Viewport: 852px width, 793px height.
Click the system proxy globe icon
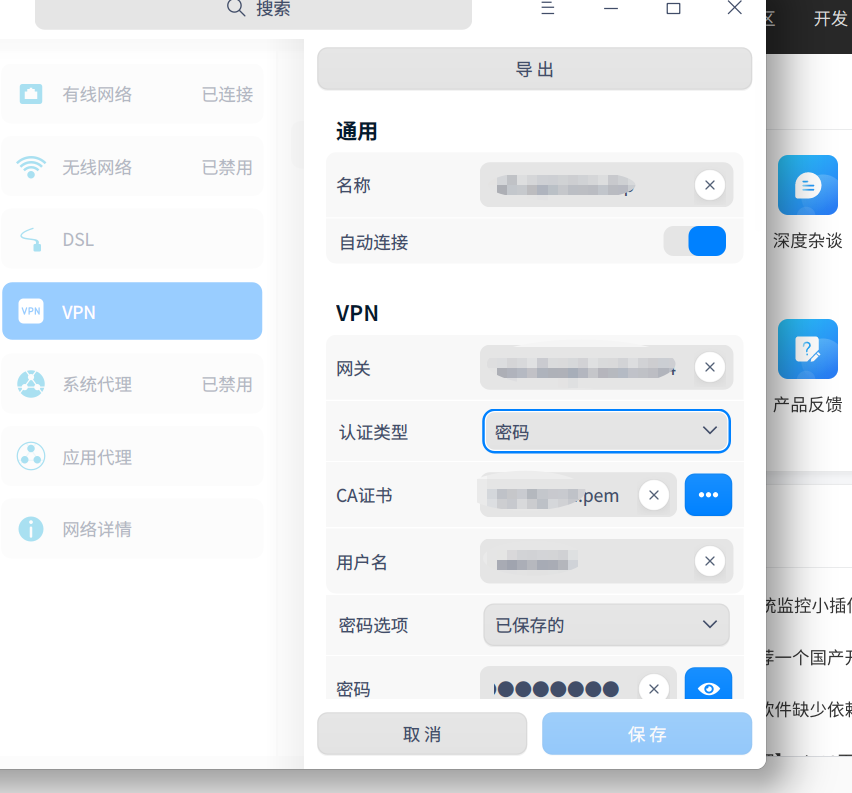coord(31,384)
